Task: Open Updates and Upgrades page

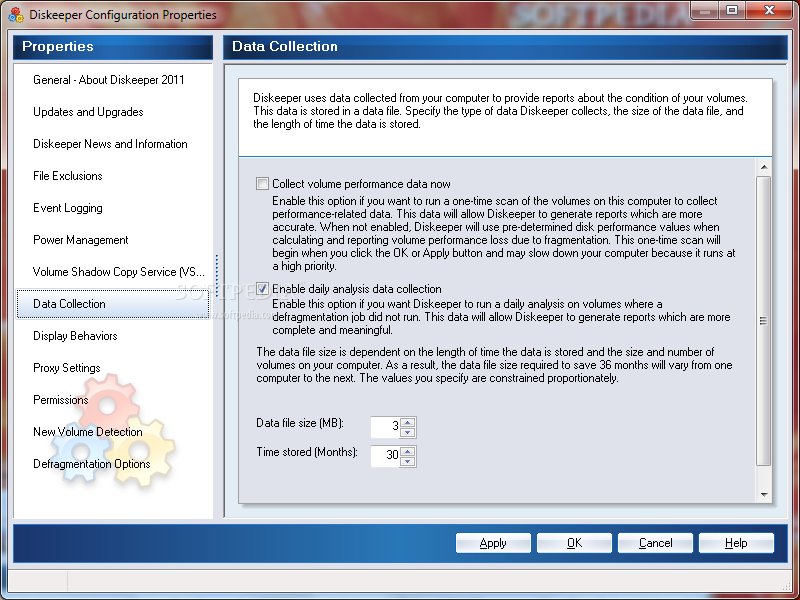Action: click(x=88, y=112)
